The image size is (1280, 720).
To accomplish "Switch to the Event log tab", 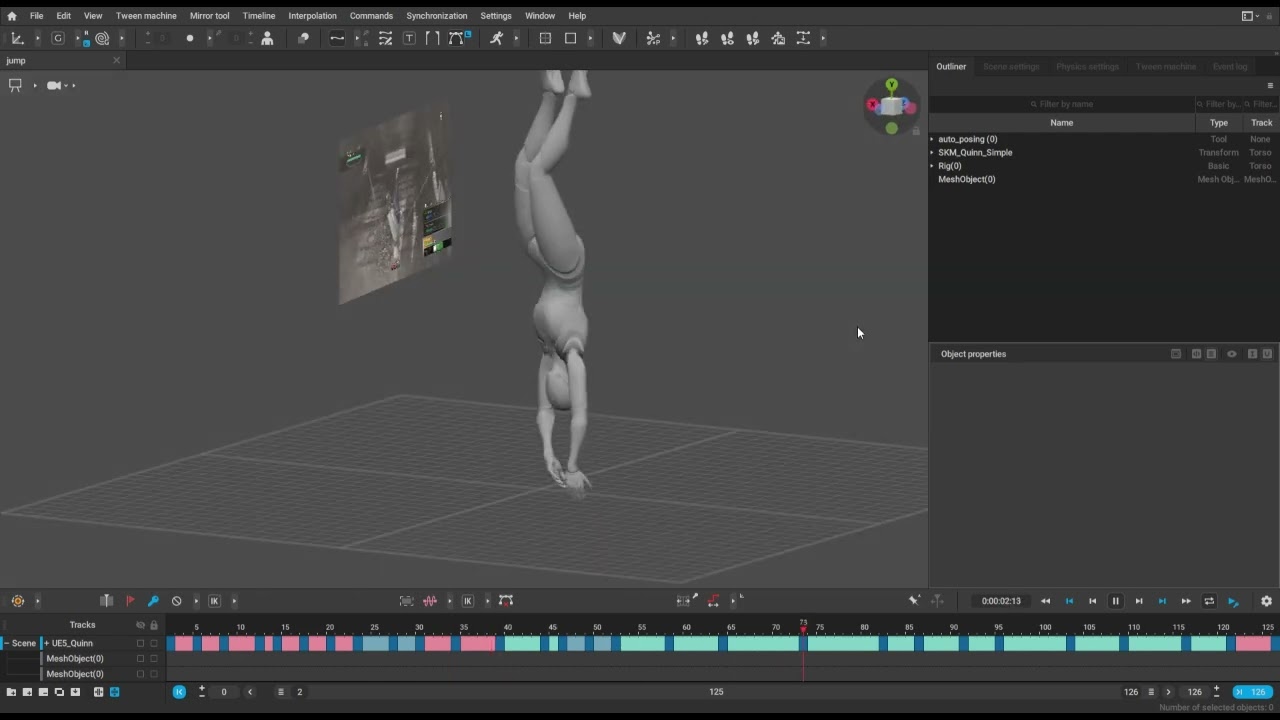I will [x=1229, y=67].
